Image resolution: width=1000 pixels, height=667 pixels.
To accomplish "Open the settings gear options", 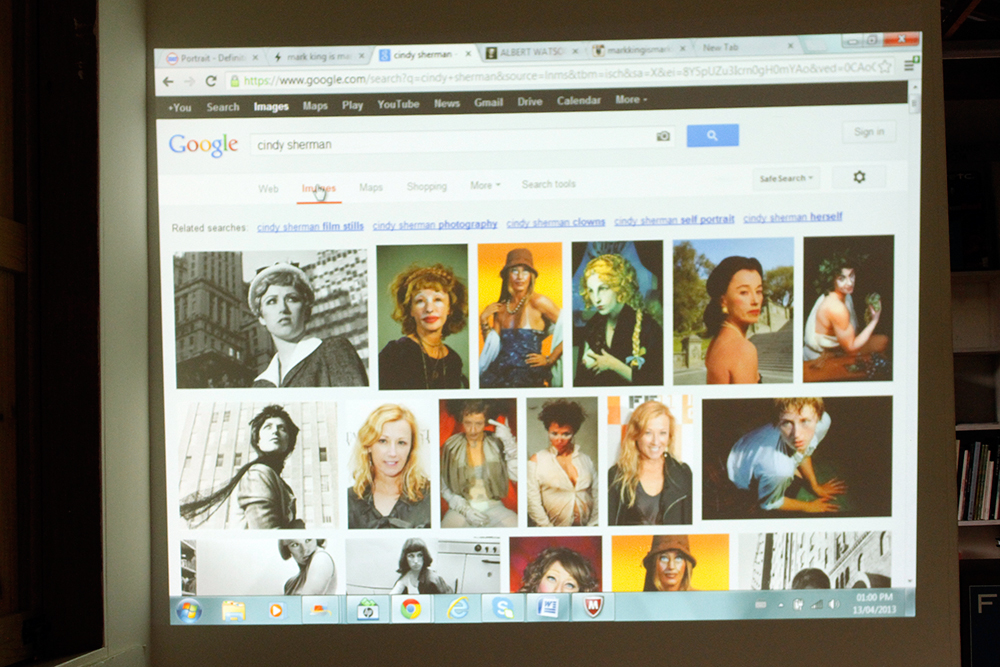I will 858,177.
